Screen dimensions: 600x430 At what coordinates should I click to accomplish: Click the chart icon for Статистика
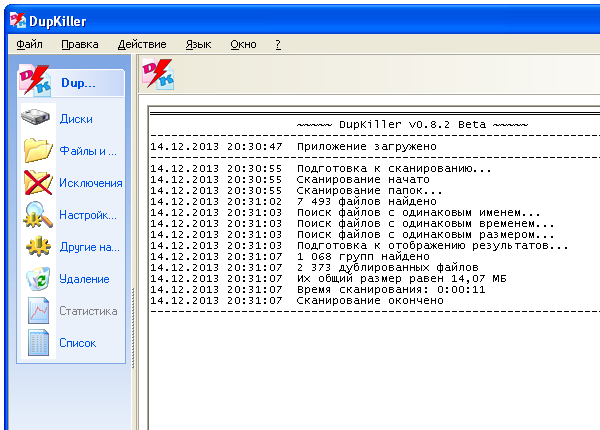pyautogui.click(x=38, y=311)
